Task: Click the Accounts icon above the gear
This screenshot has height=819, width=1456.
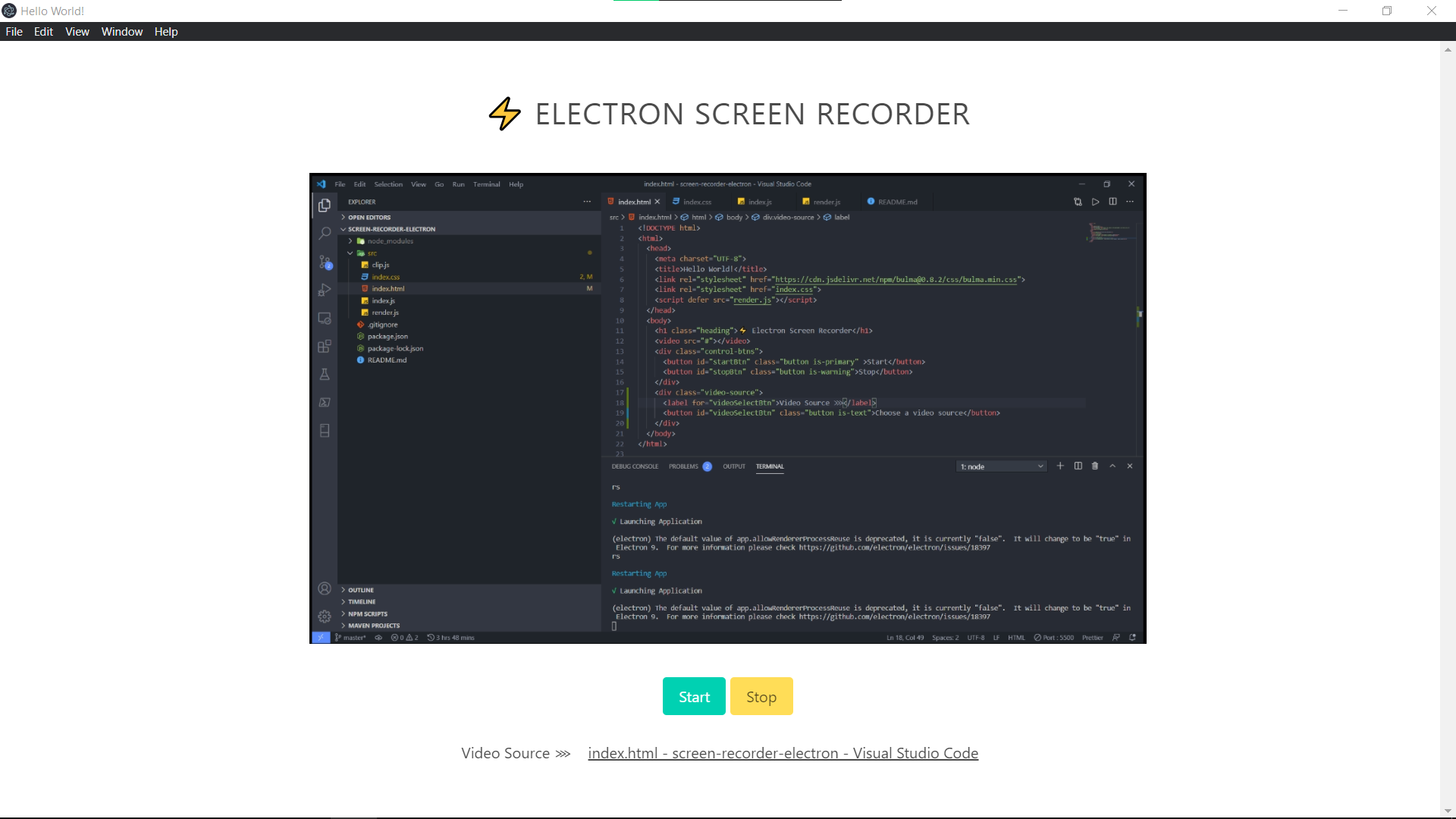Action: point(325,588)
